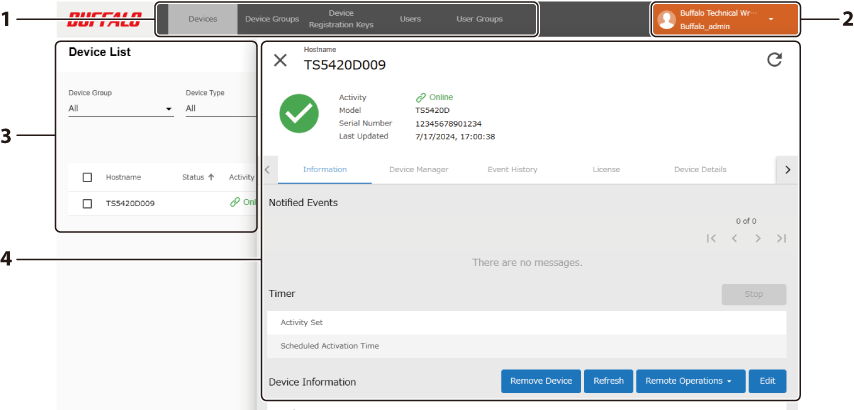Go to last page of notified events
The width and height of the screenshot is (854, 410).
click(x=781, y=238)
